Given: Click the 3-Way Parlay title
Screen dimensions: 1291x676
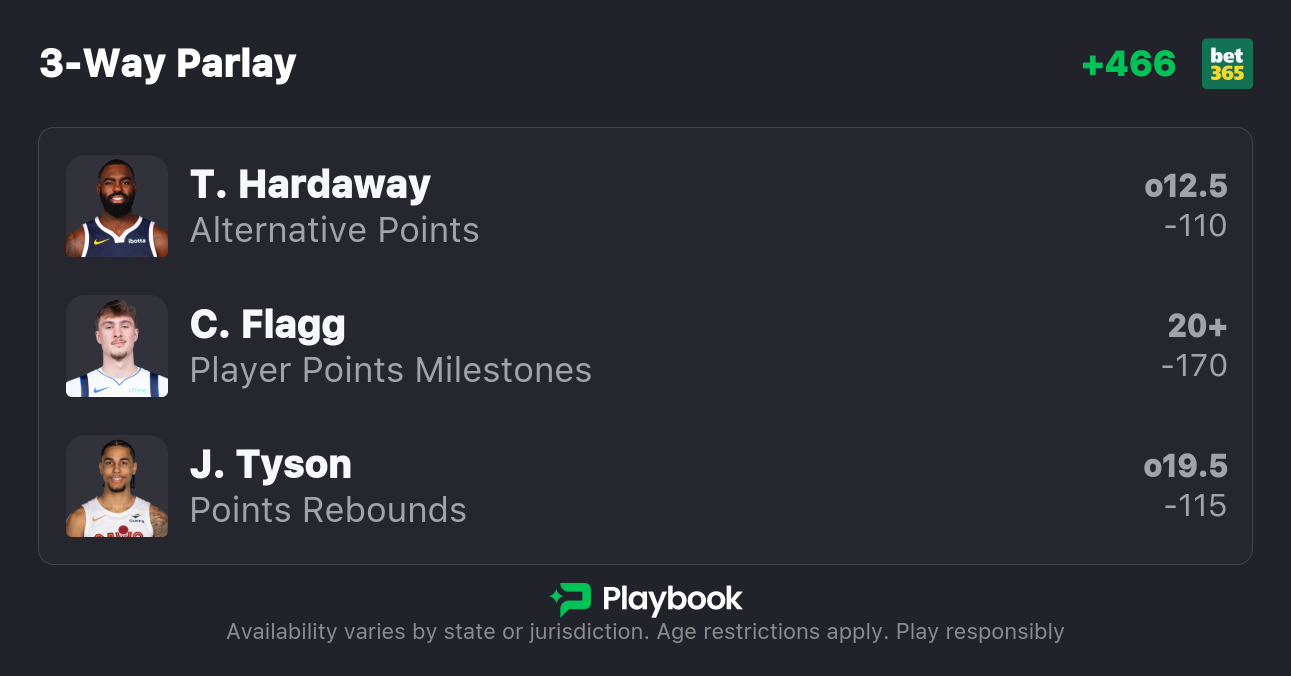Looking at the screenshot, I should 168,64.
